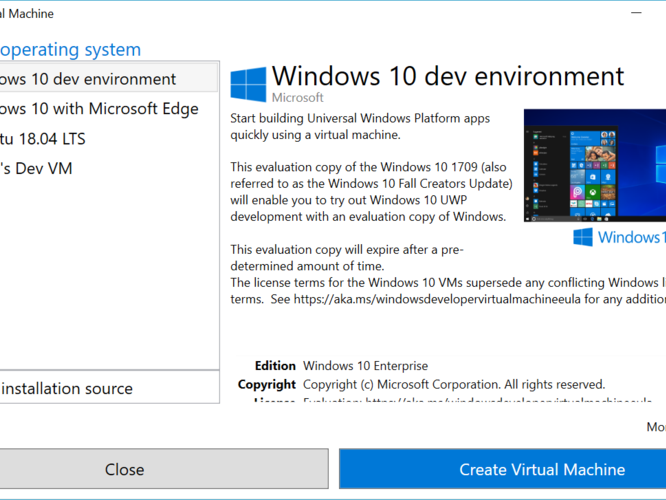Click the 'Windows 10 Fall Creators Update' text

[x=418, y=184]
